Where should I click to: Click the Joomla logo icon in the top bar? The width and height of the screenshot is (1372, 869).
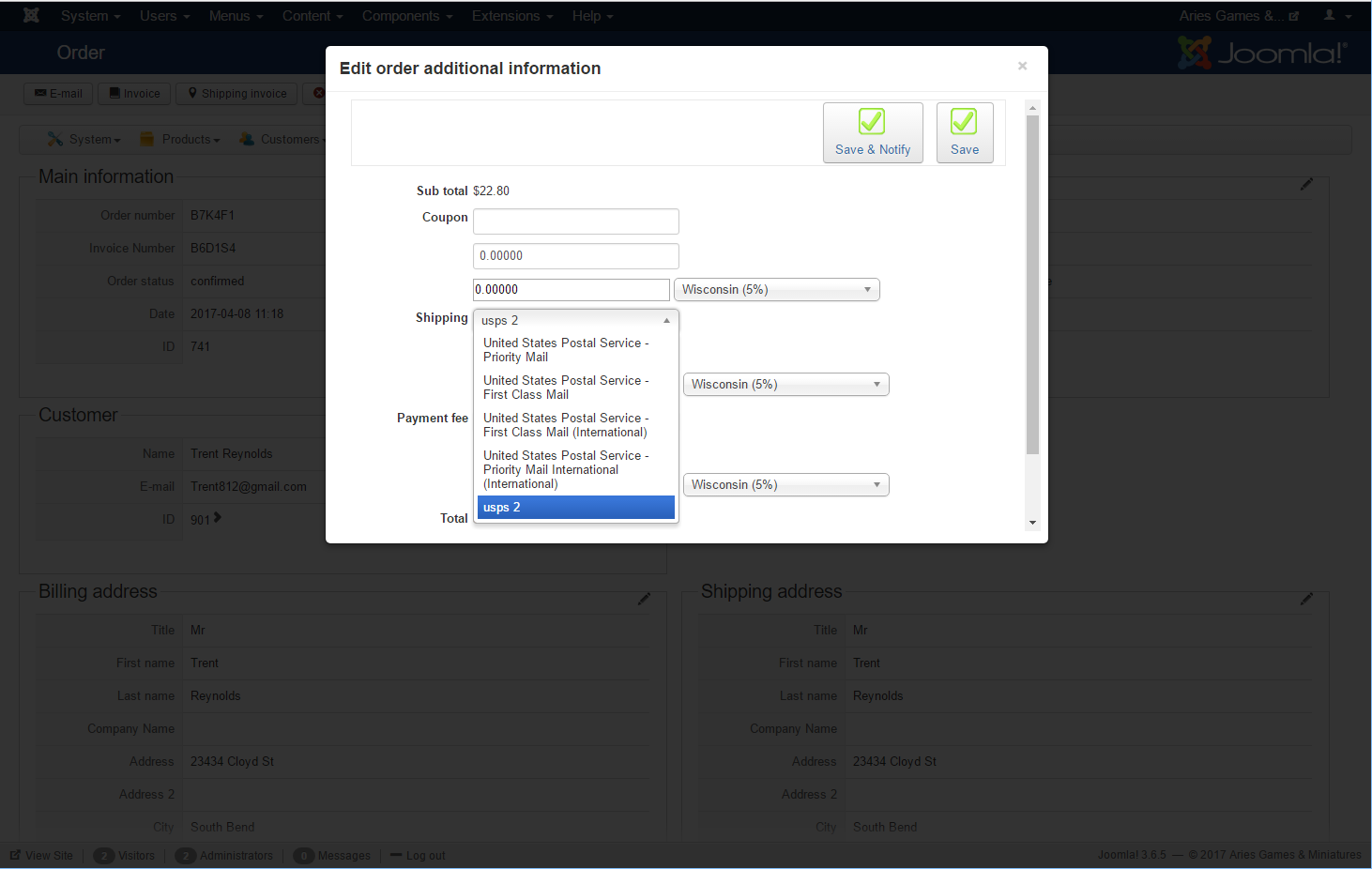point(31,16)
